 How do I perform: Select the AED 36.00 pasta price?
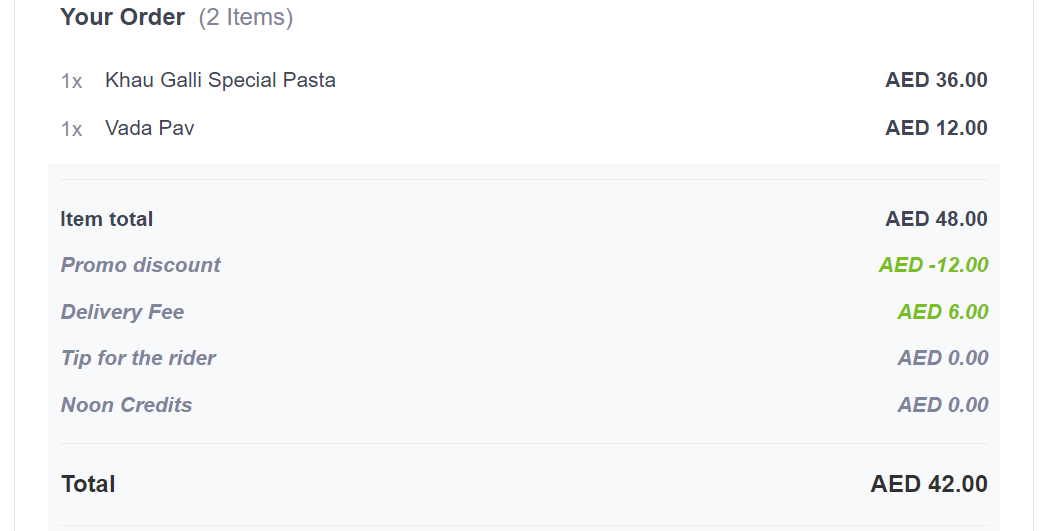[x=936, y=80]
